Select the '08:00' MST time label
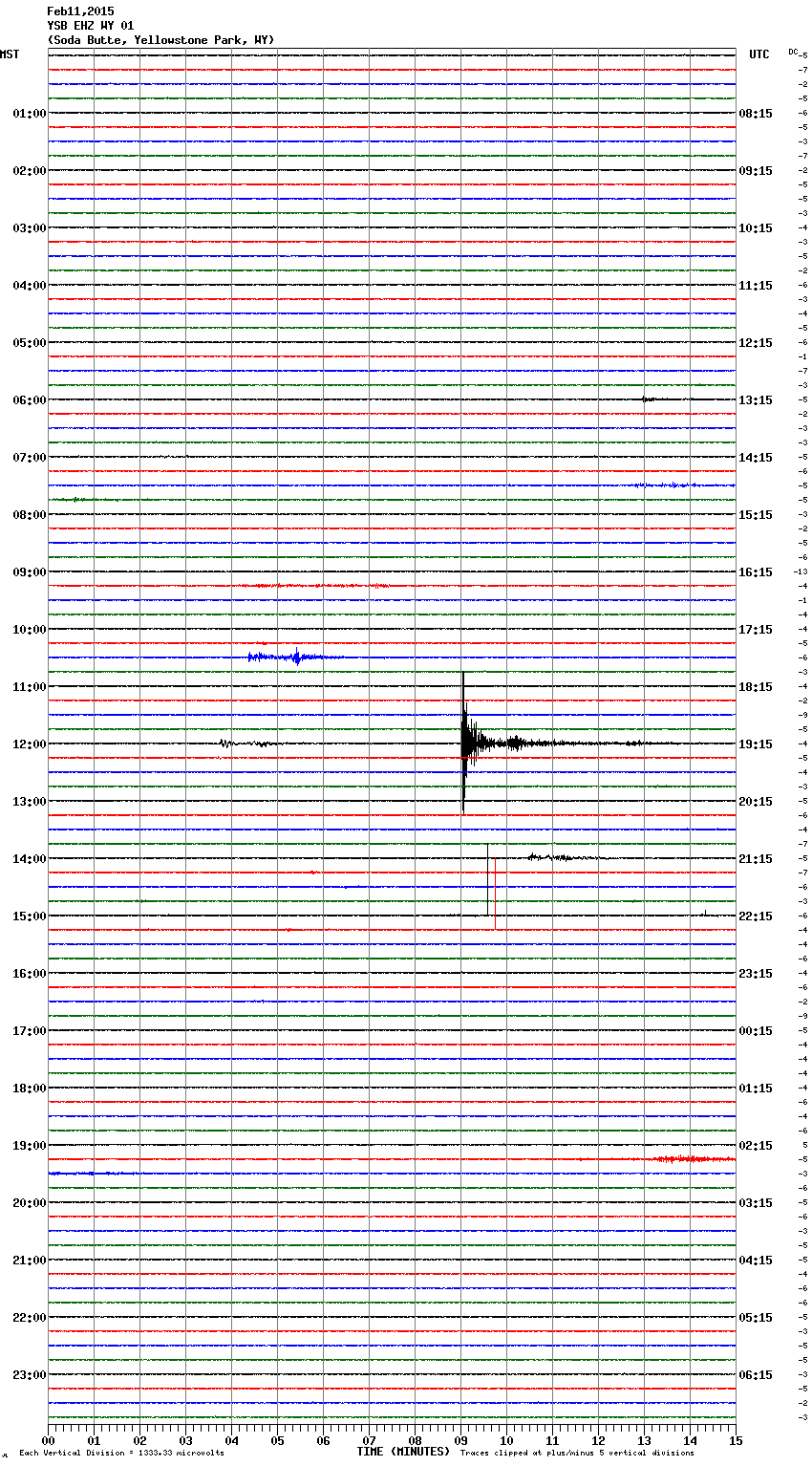 [x=29, y=515]
